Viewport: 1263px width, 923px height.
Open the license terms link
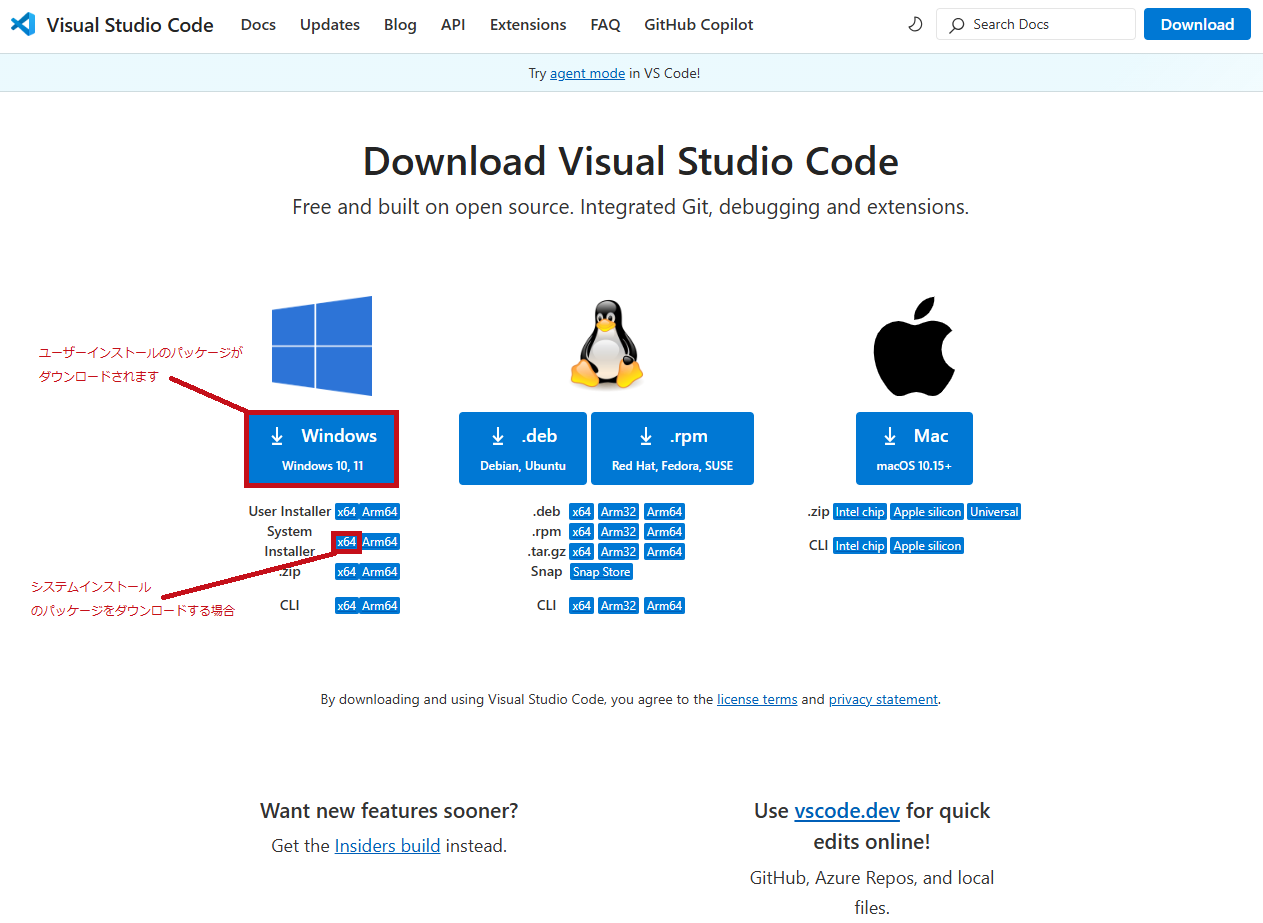(757, 700)
